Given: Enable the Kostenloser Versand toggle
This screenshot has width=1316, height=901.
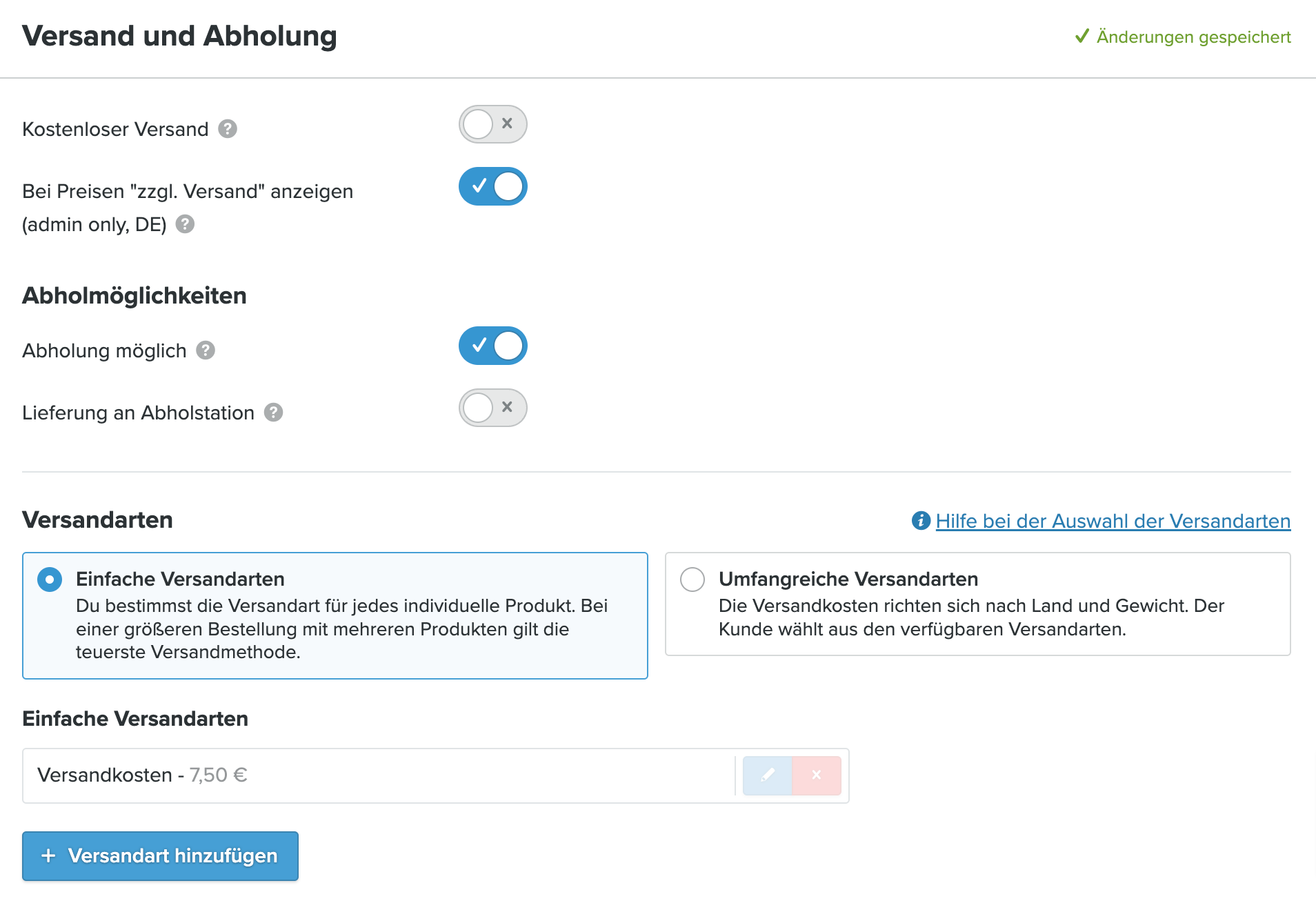Looking at the screenshot, I should [x=493, y=124].
